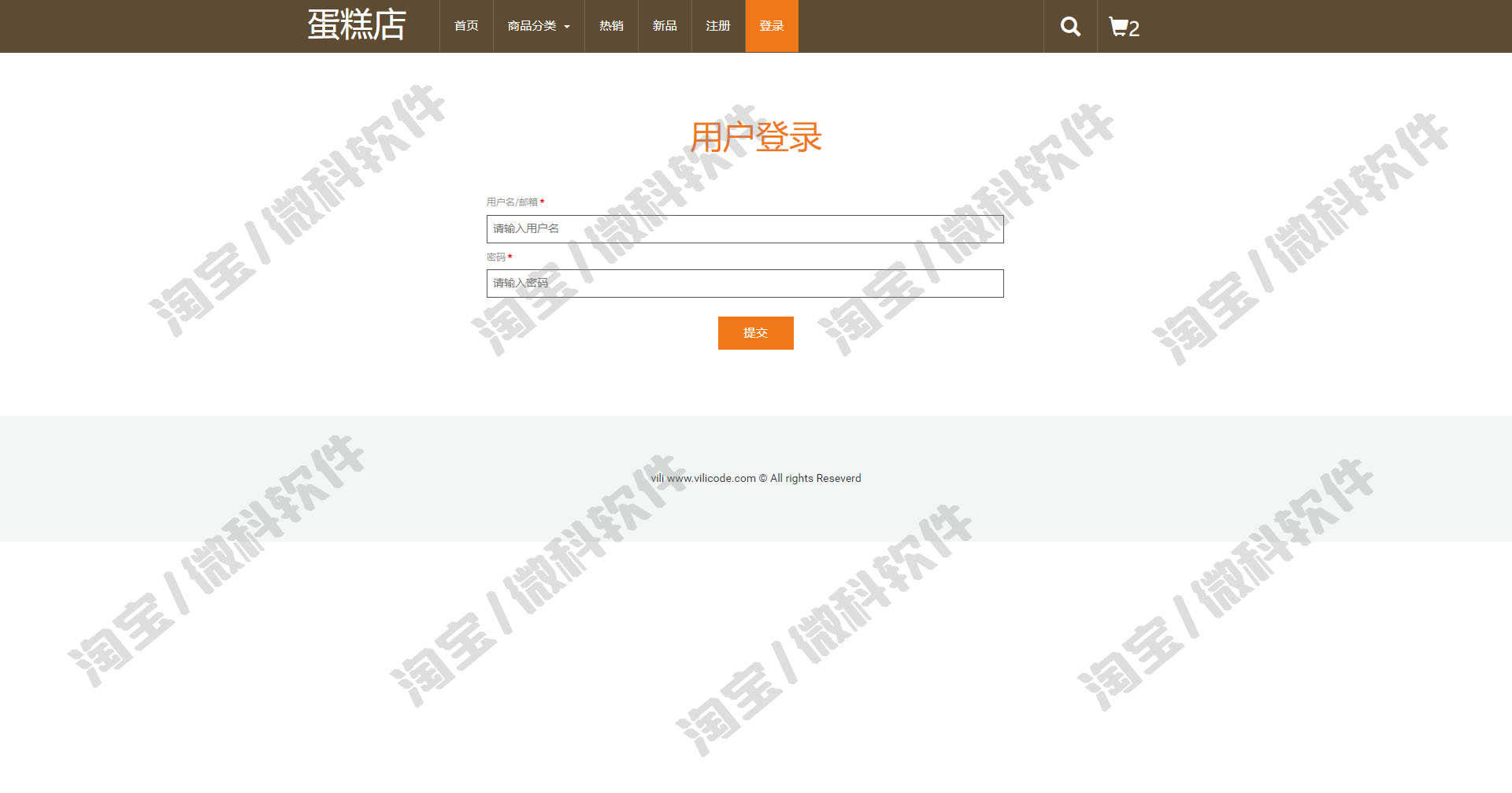1512x793 pixels.
Task: Open the 热销 navigation item
Action: click(x=611, y=26)
